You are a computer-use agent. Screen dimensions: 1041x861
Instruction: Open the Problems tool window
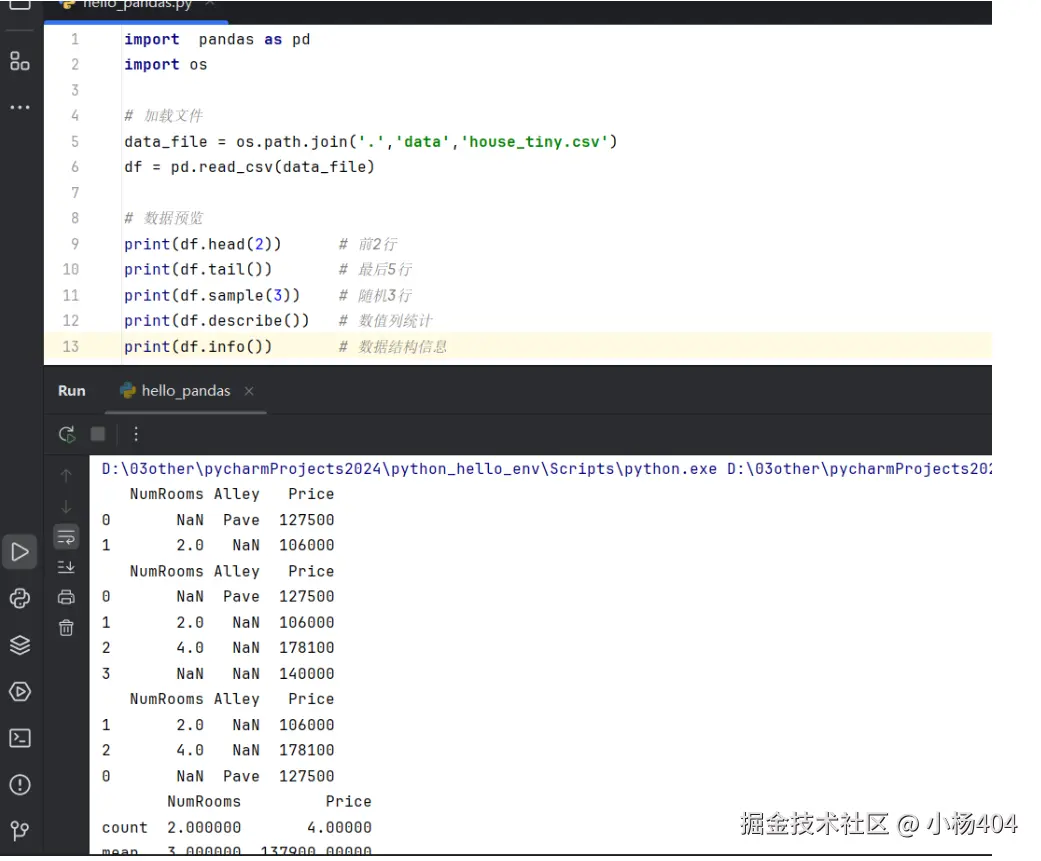point(20,785)
